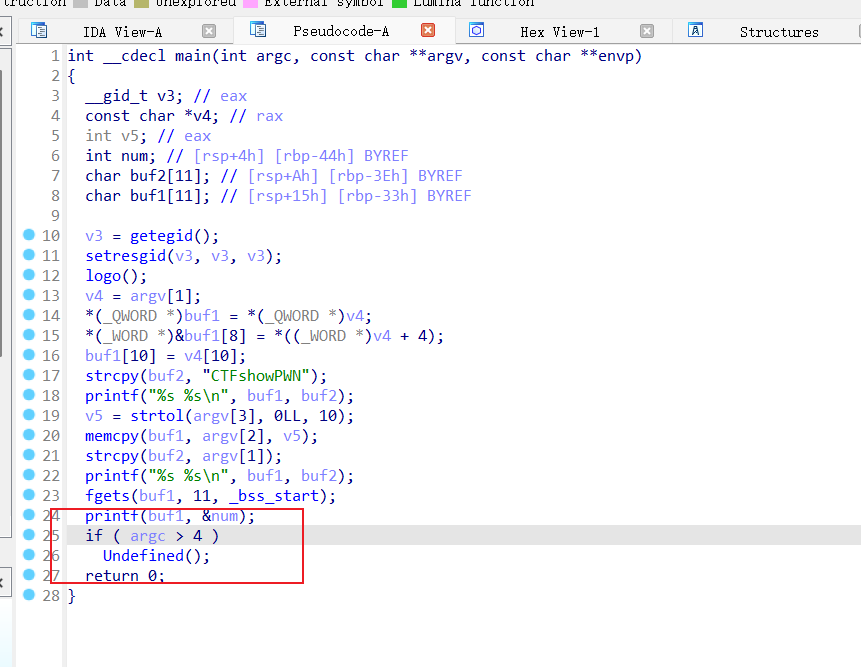Close the Pseudocode-A tab
Viewport: 861px width, 667px height.
[428, 31]
